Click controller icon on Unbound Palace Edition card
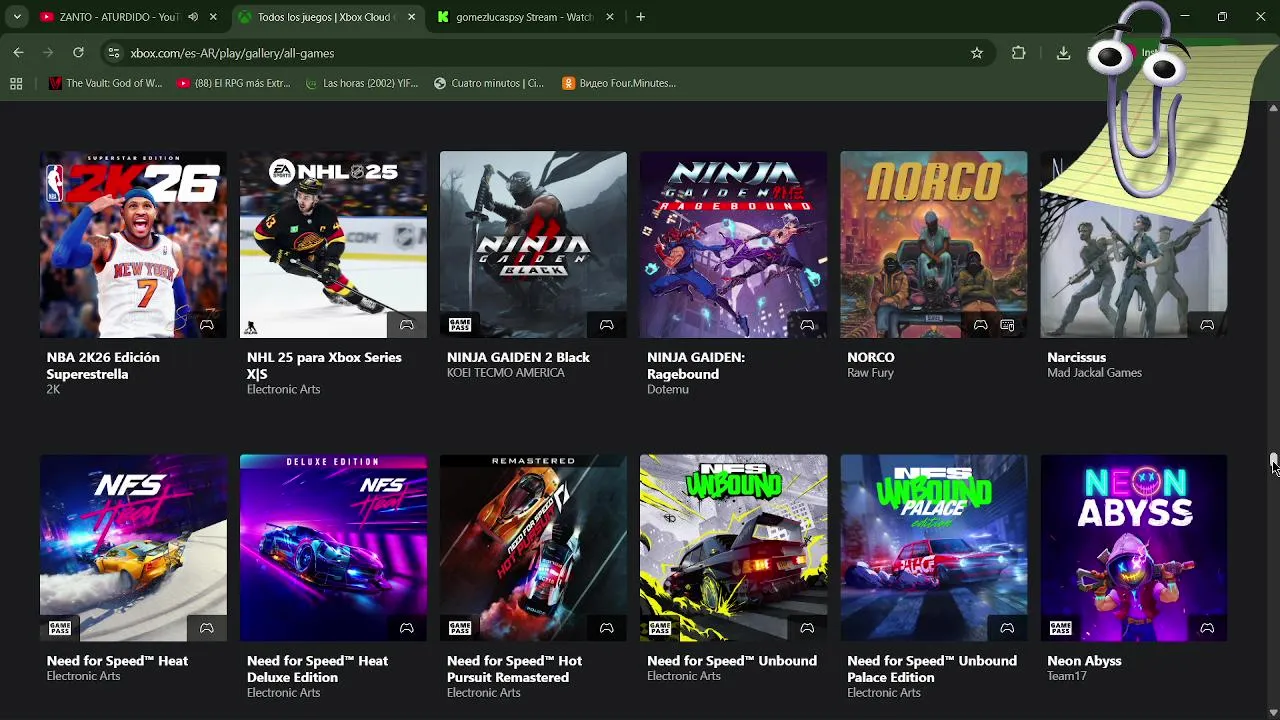1280x720 pixels. coord(1007,628)
